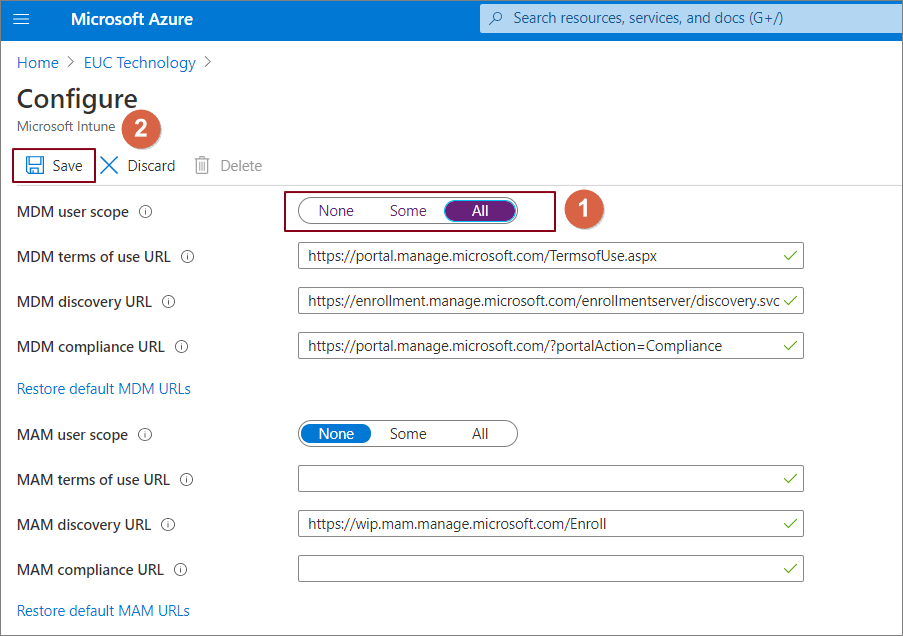The width and height of the screenshot is (903, 636).
Task: Show info for MAM discovery URL
Action: 168,525
